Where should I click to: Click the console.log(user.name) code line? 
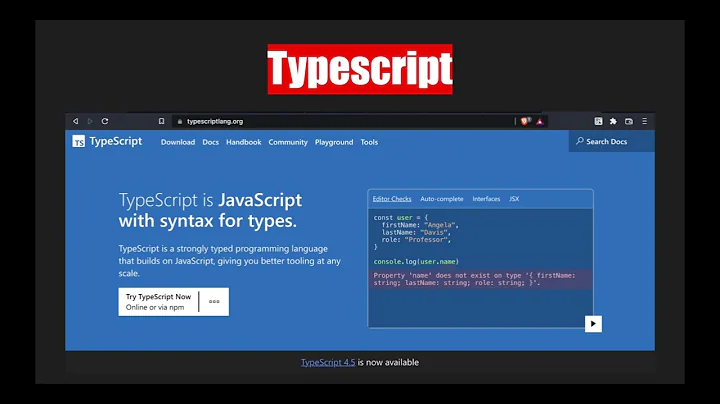coord(416,262)
